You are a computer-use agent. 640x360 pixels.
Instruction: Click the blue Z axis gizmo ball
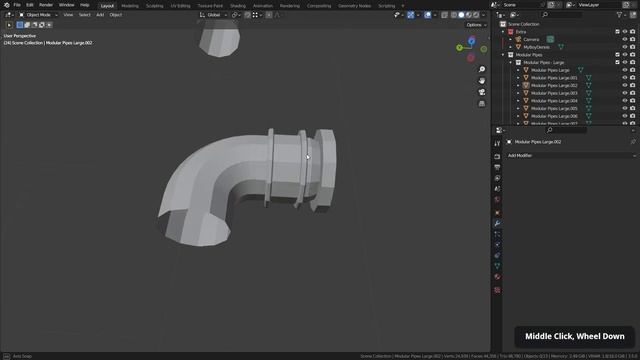point(471,40)
